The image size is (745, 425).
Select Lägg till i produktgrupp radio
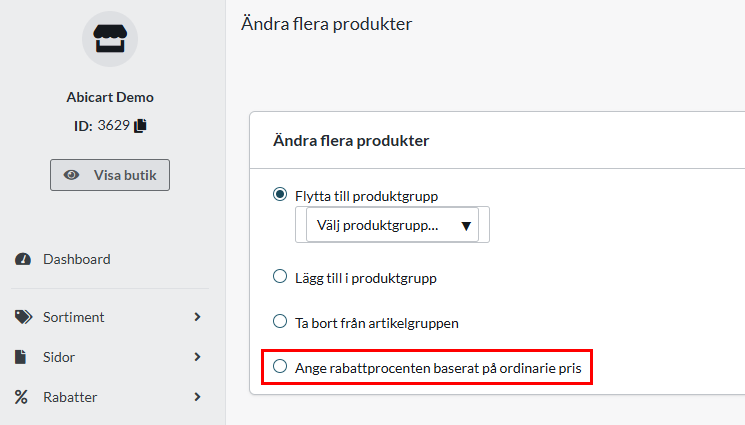coord(280,277)
